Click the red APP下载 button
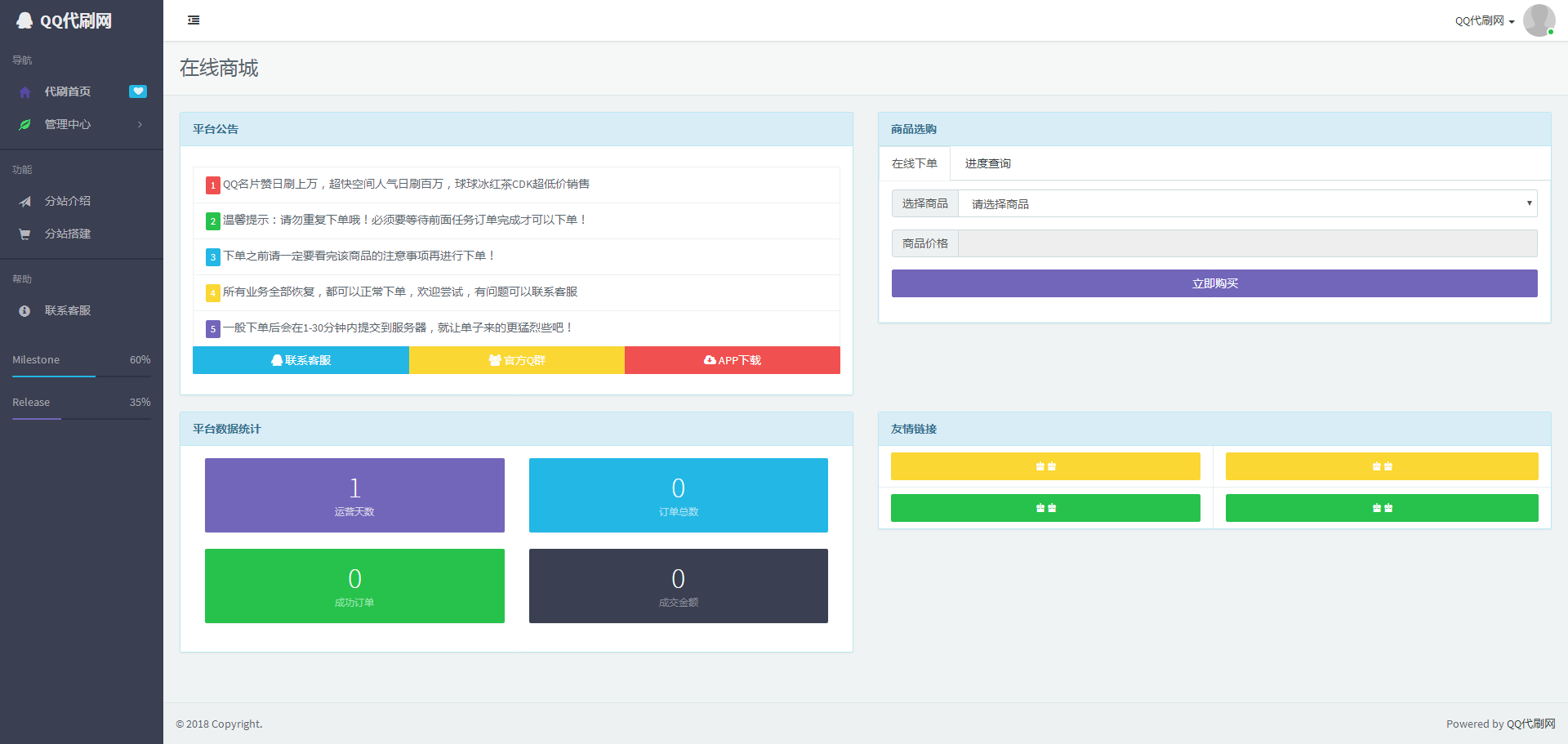This screenshot has width=1568, height=744. click(733, 360)
